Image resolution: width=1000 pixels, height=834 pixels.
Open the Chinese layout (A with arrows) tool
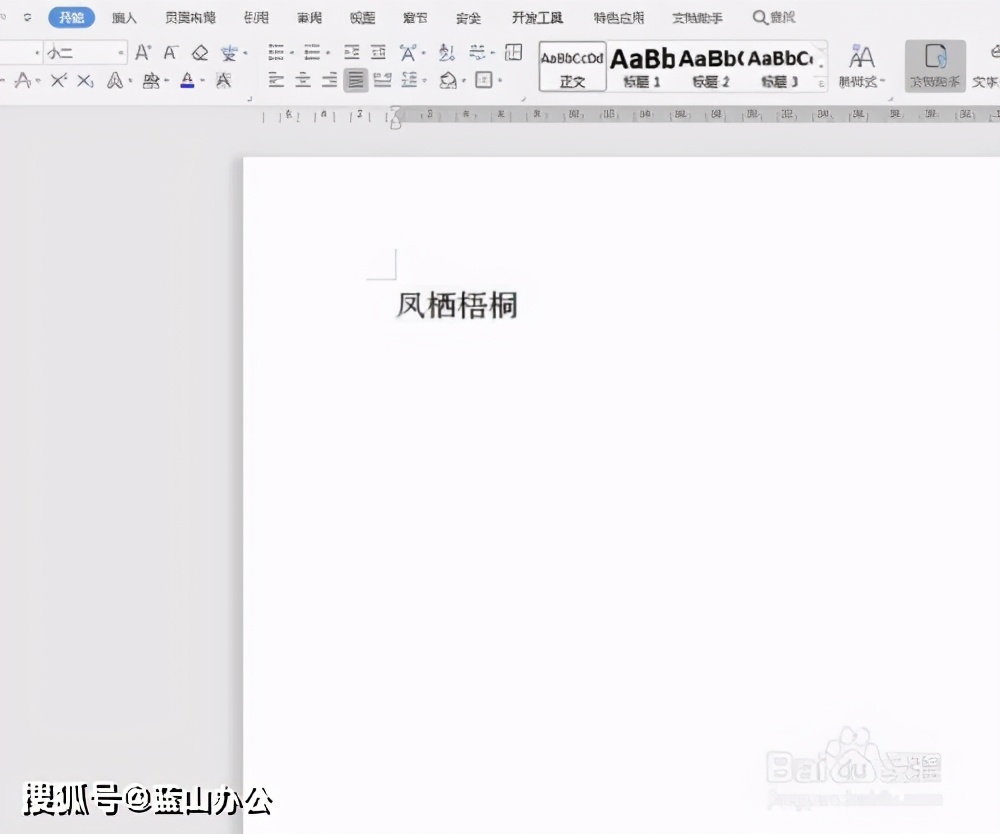pyautogui.click(x=408, y=52)
